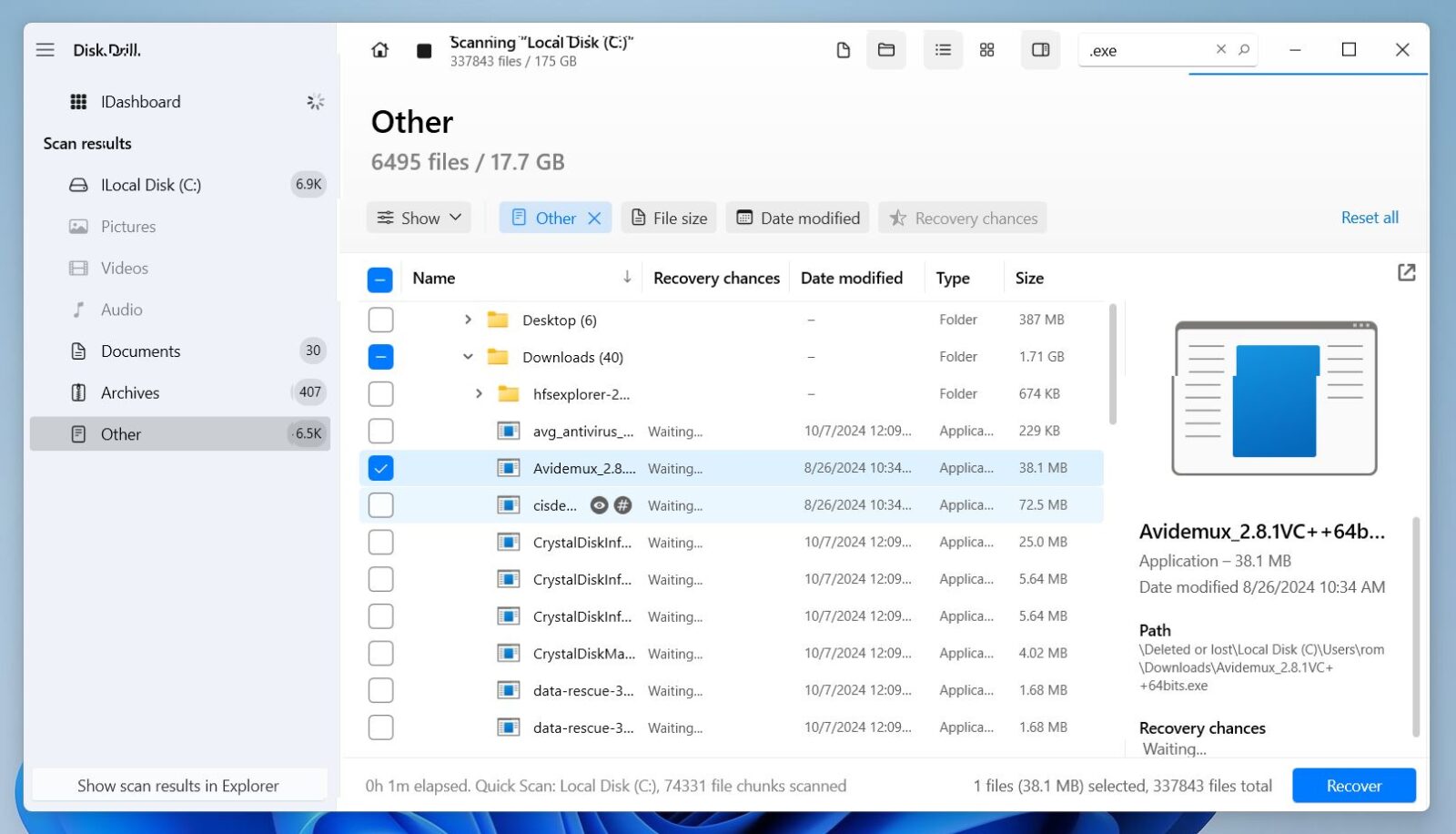Screen dimensions: 1456x834
Task: Toggle the select-all checkbox in the header
Action: [379, 279]
